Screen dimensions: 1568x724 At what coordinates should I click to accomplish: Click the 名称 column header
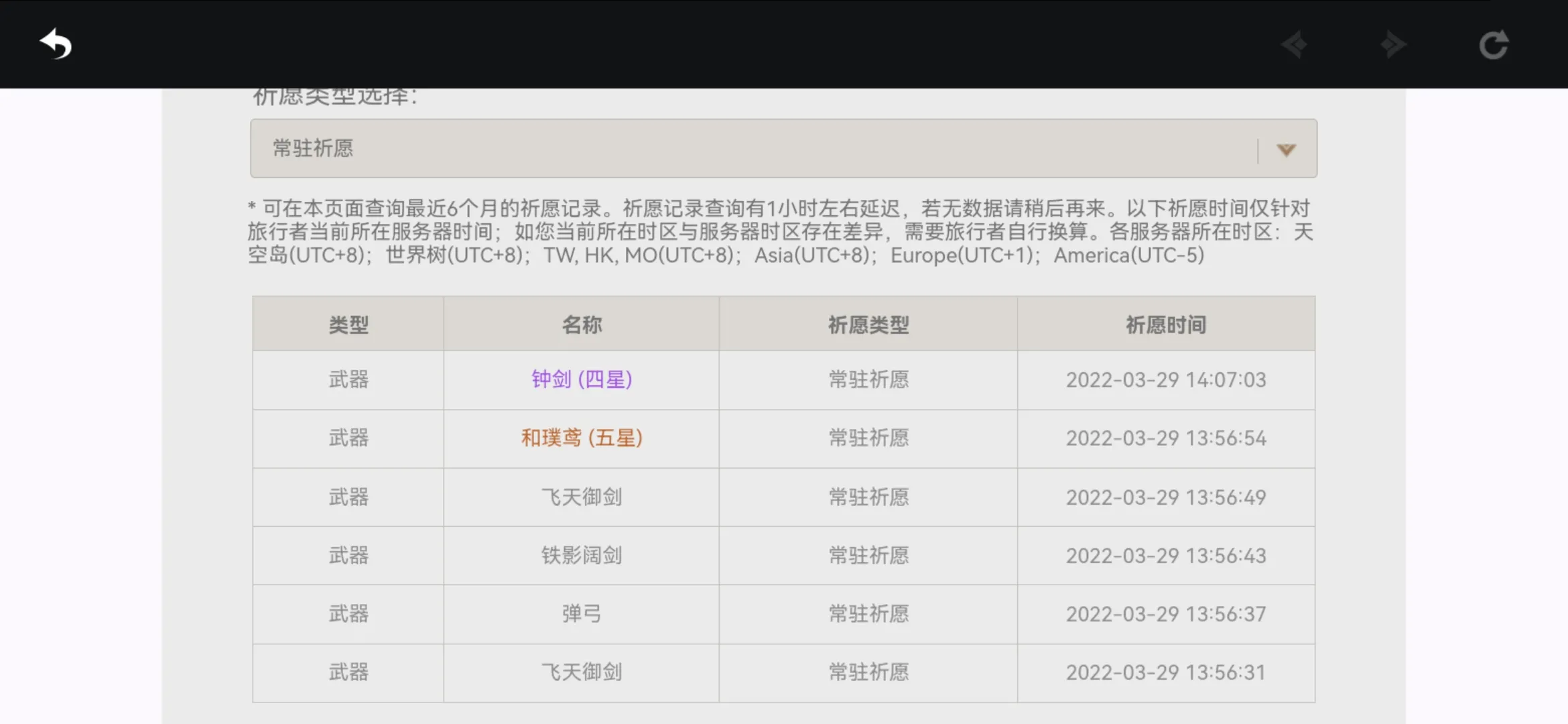582,324
